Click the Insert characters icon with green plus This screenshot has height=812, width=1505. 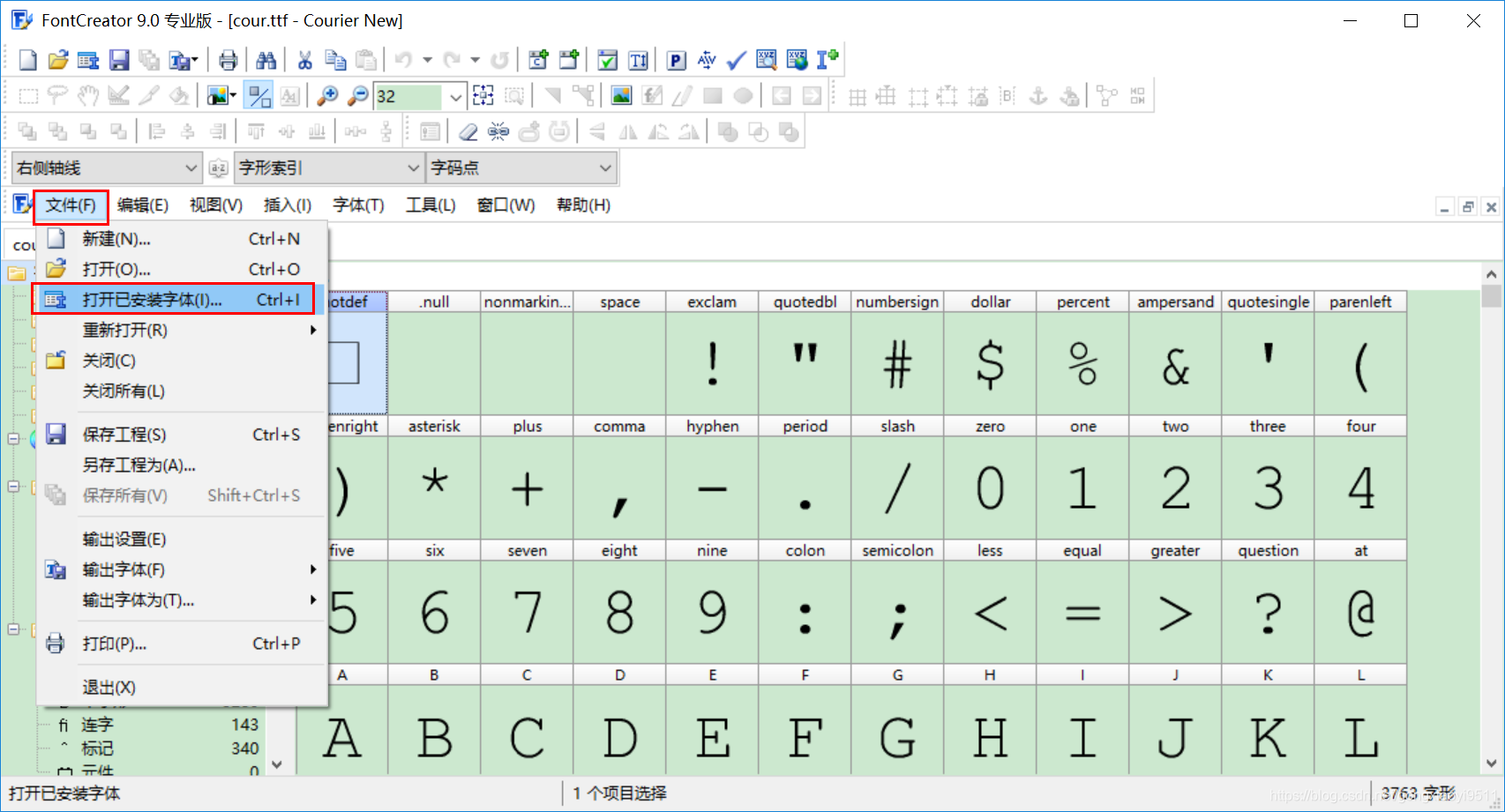pos(538,60)
